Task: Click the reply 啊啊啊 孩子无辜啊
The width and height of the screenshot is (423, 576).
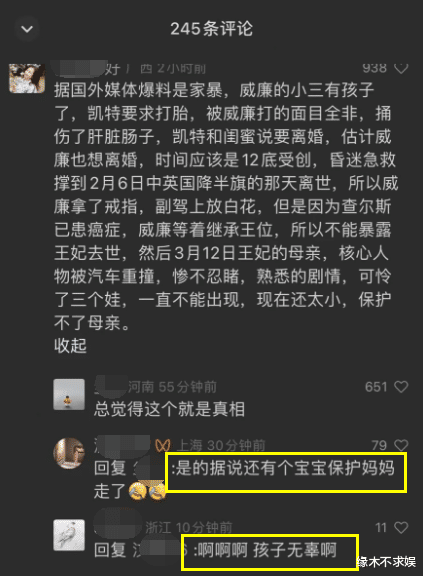Action: 265,550
